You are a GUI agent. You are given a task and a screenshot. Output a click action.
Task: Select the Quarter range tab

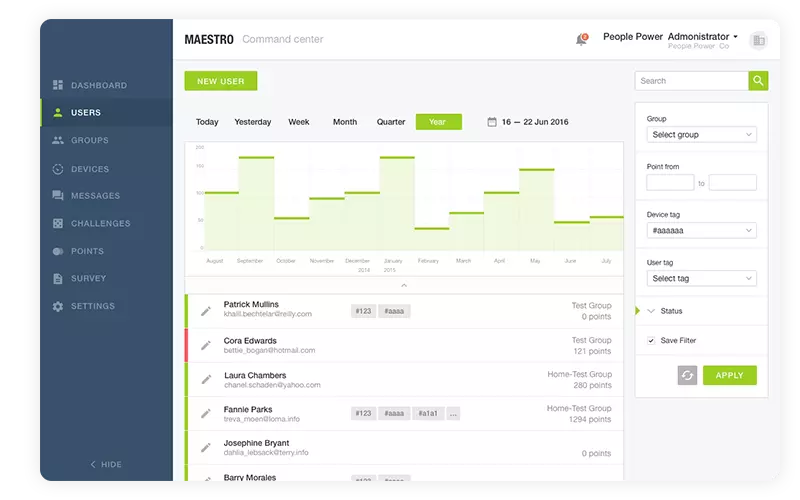pyautogui.click(x=391, y=122)
